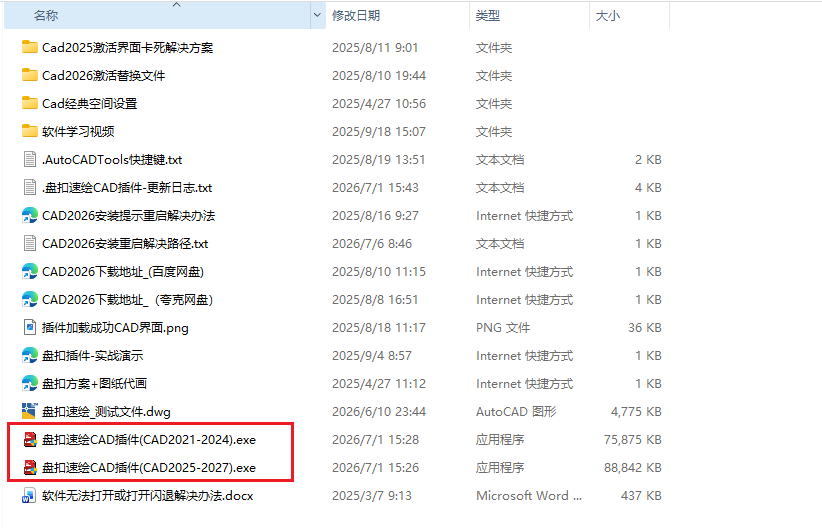This screenshot has height=528, width=822.
Task: Select file name .AutoCADTools快捷键.txt
Action: [112, 160]
